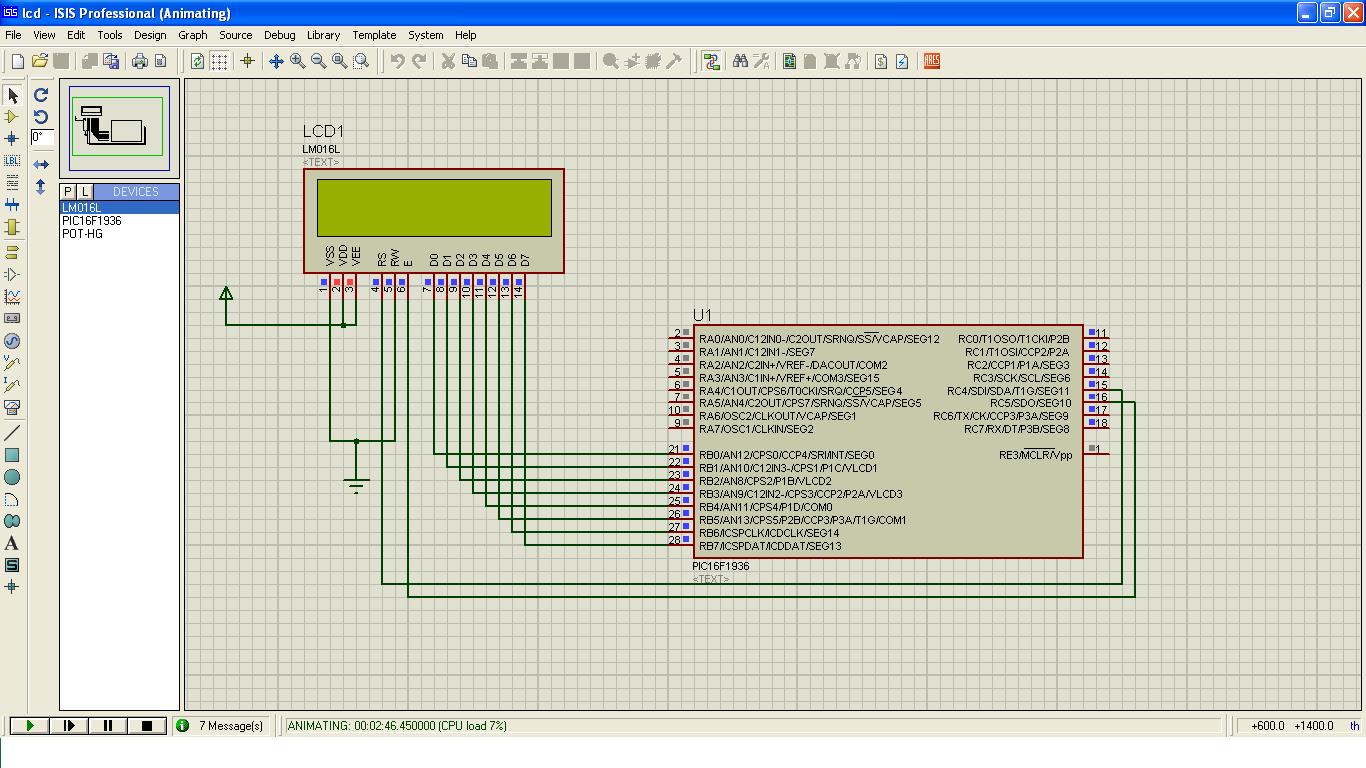Select Virtual instruments mode
Screen dimensions: 1366x768
click(x=12, y=407)
